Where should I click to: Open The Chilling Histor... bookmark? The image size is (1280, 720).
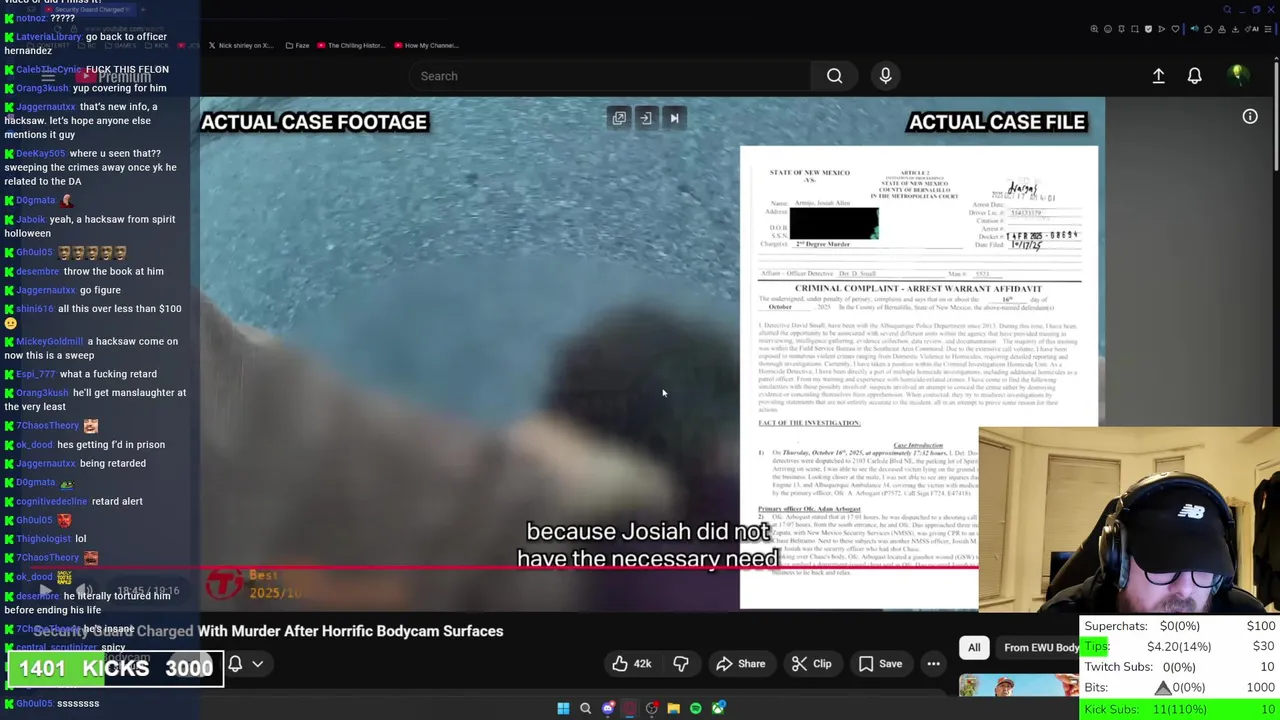349,45
